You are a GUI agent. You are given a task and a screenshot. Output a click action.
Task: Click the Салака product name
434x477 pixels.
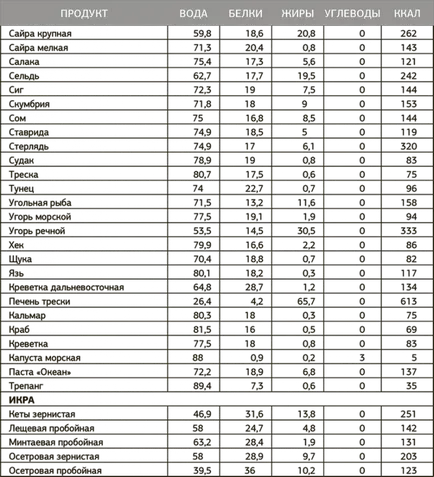(24, 62)
